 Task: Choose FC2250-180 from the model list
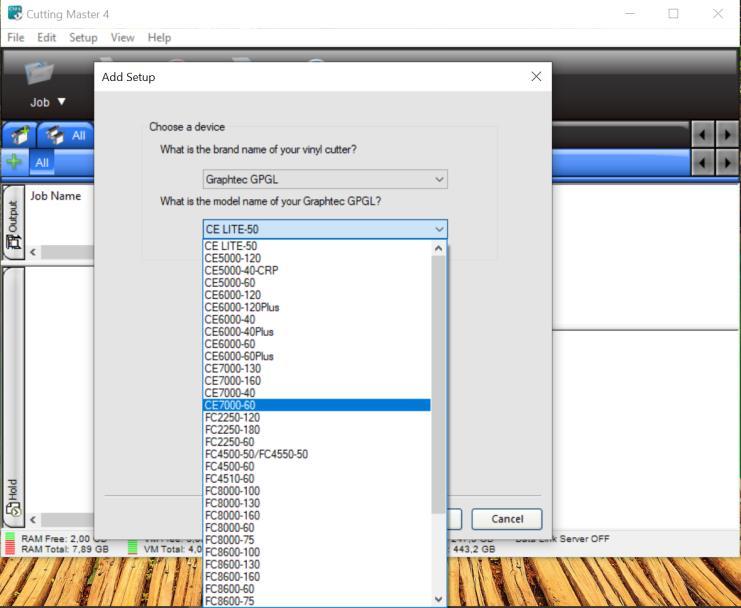(x=317, y=430)
